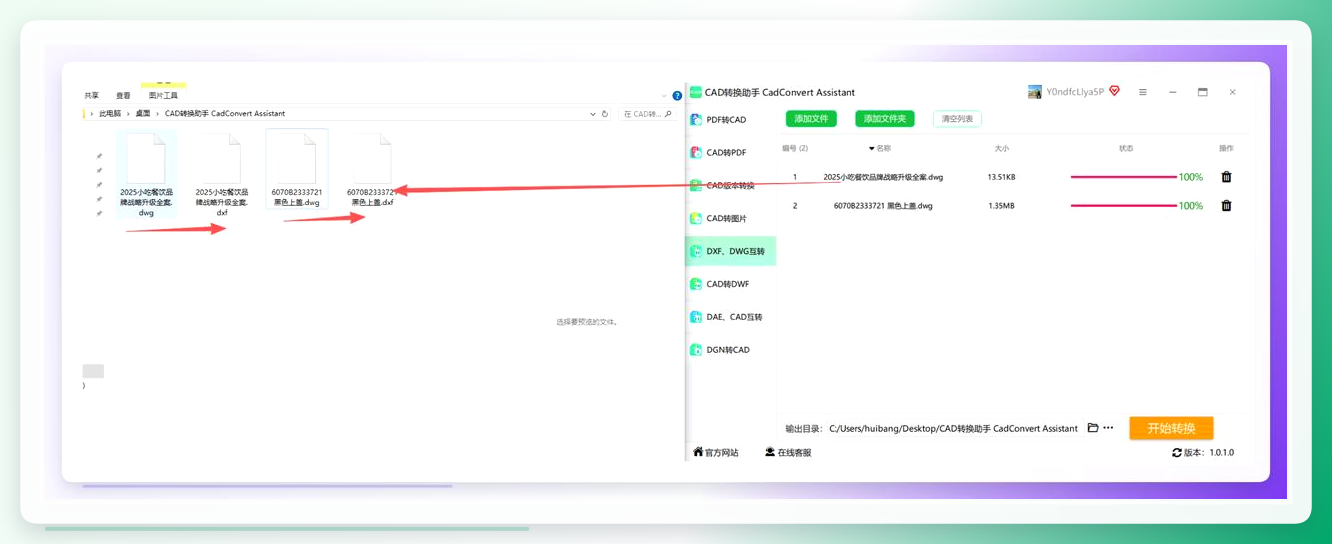
Task: Click the 添加文件夹 button
Action: (885, 119)
